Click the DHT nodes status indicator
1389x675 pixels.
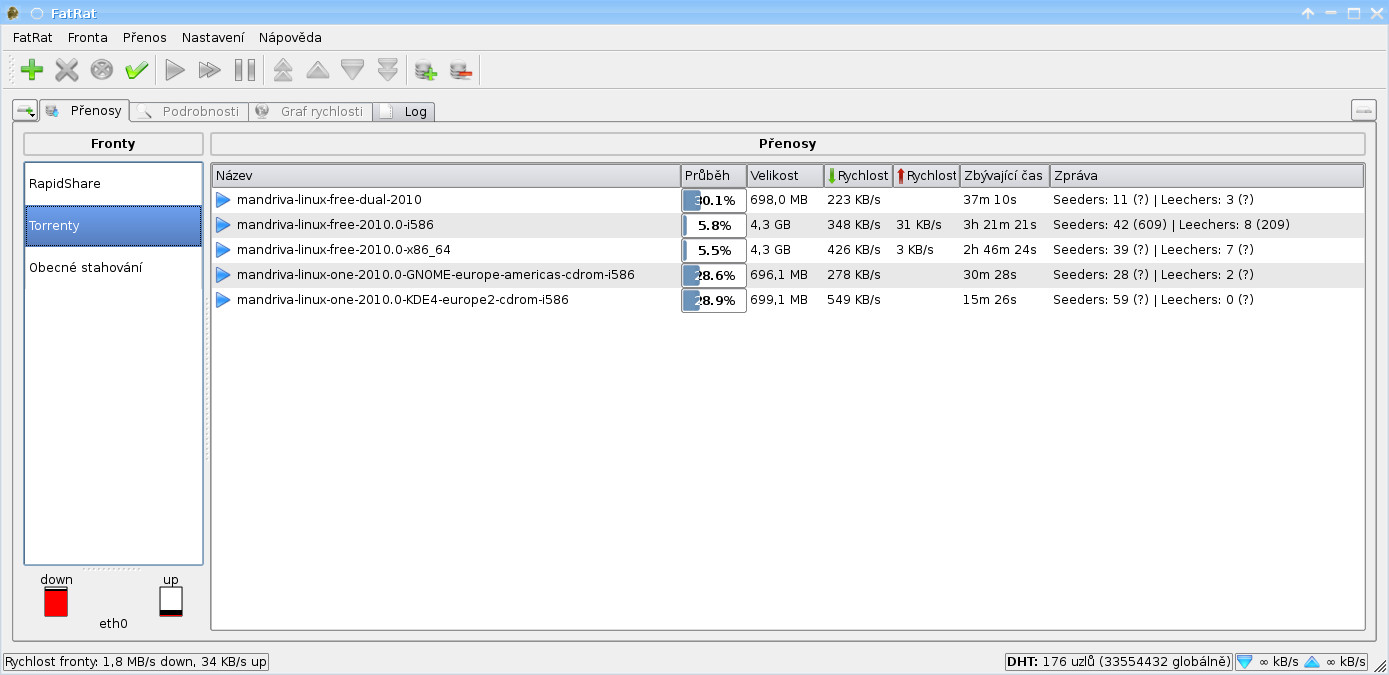pyautogui.click(x=1118, y=662)
